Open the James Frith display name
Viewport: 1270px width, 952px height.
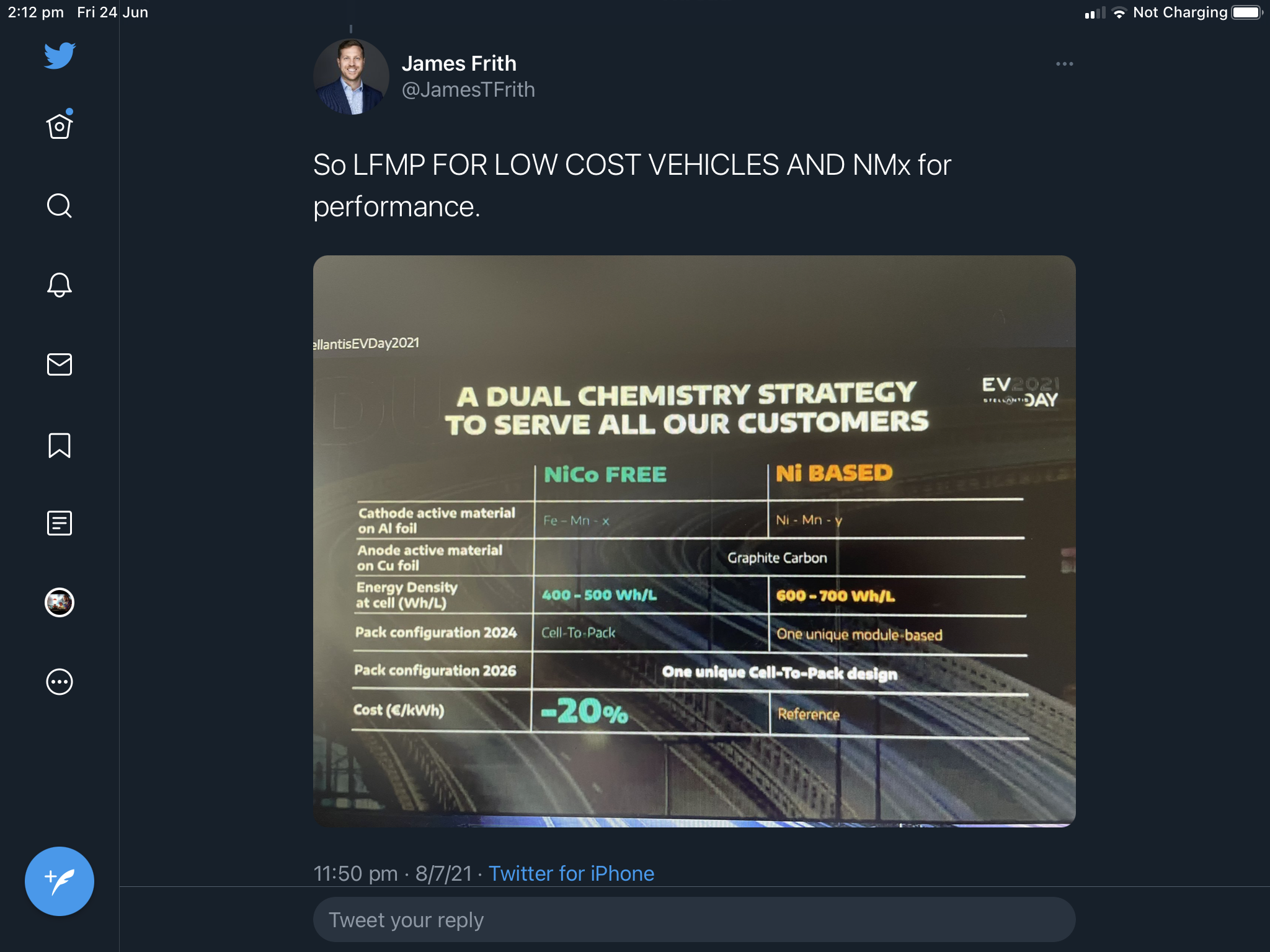tap(459, 63)
